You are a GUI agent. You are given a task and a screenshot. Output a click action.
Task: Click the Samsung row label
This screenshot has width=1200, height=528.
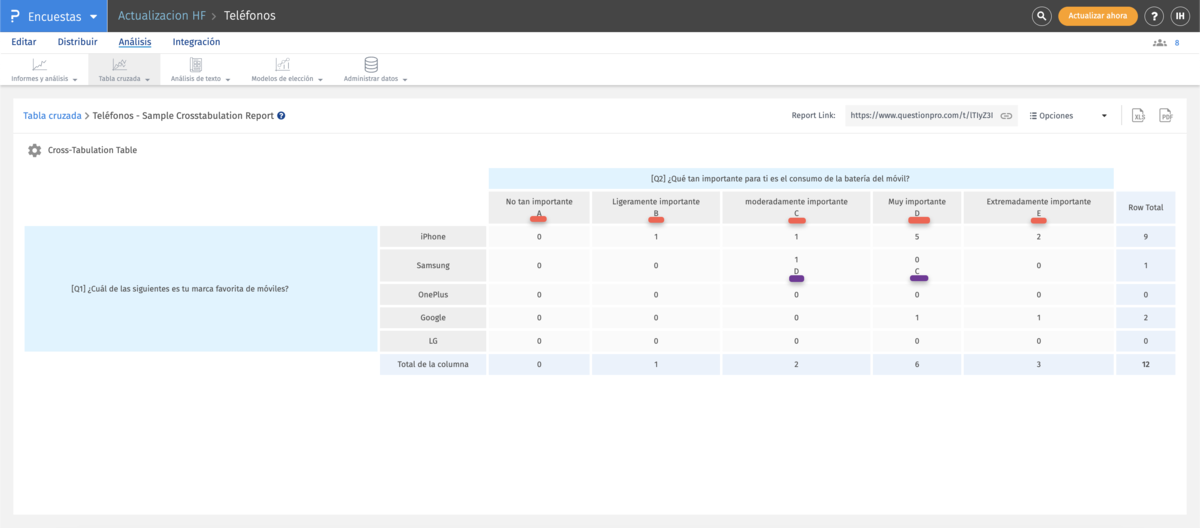(x=433, y=266)
